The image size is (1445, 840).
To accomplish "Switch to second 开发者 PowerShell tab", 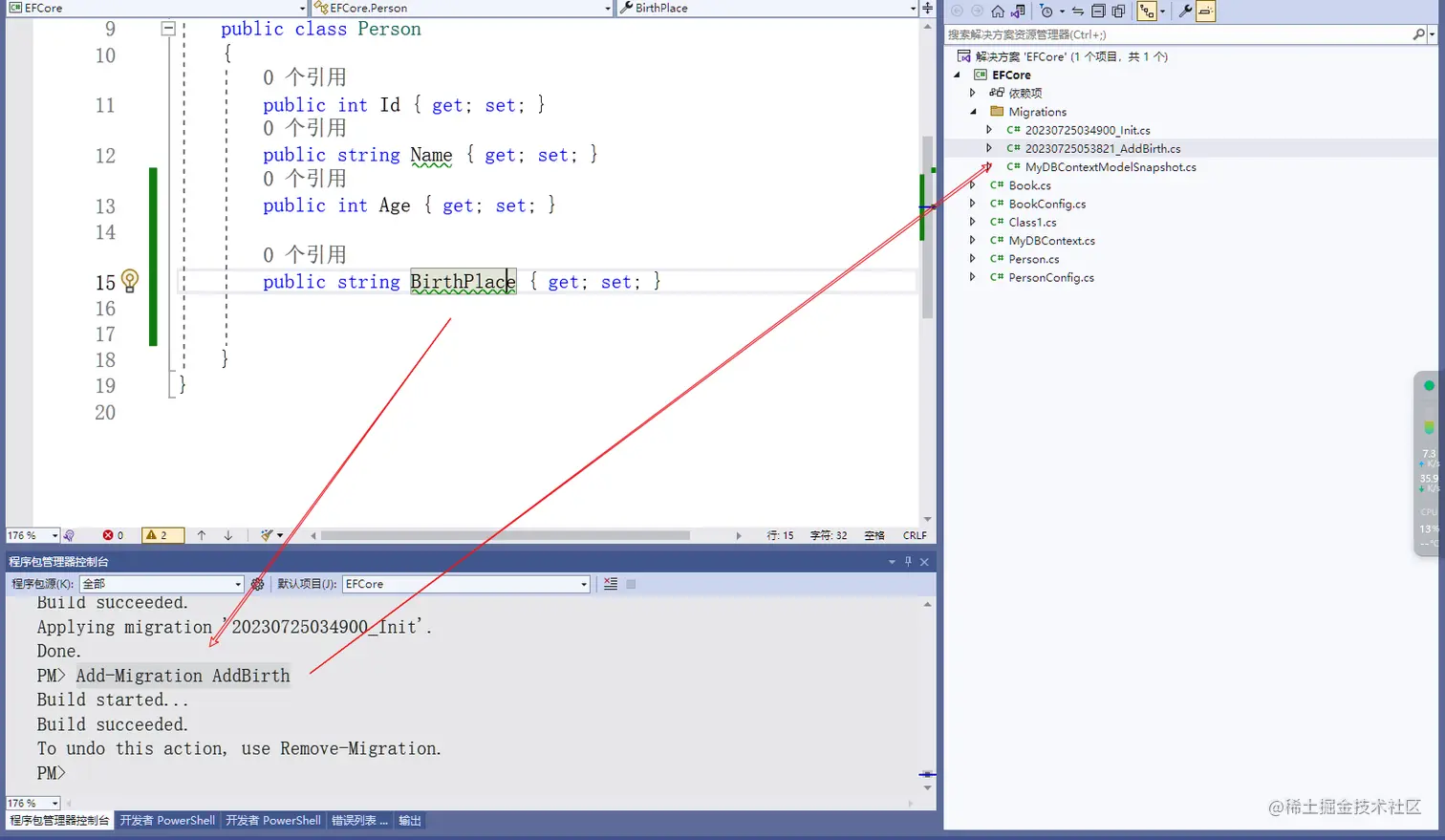I will tap(273, 820).
